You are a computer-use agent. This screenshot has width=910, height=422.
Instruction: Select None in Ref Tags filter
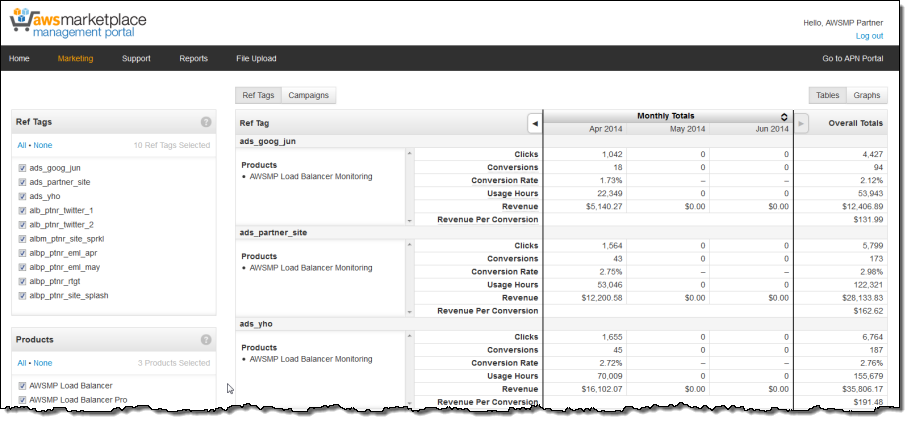click(x=42, y=145)
